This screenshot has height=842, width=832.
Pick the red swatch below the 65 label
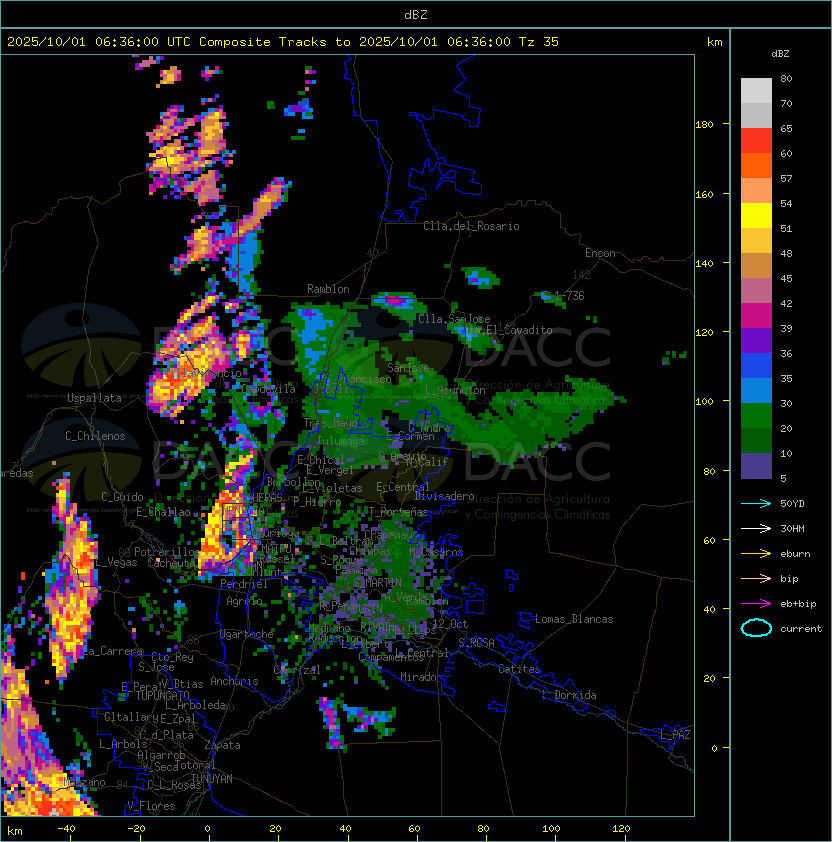tap(756, 141)
